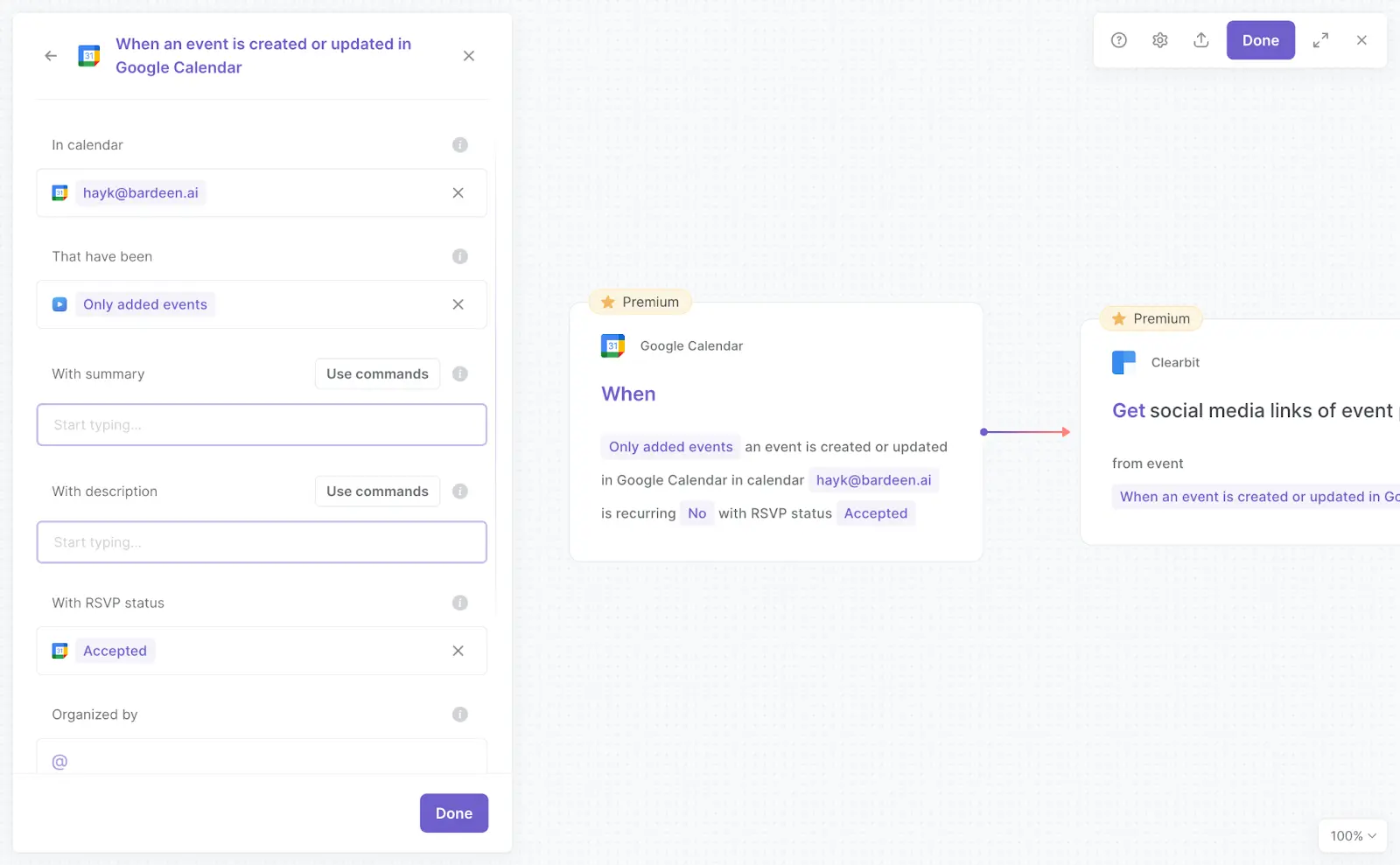Show info for With description field
The height and width of the screenshot is (865, 1400).
pos(460,492)
